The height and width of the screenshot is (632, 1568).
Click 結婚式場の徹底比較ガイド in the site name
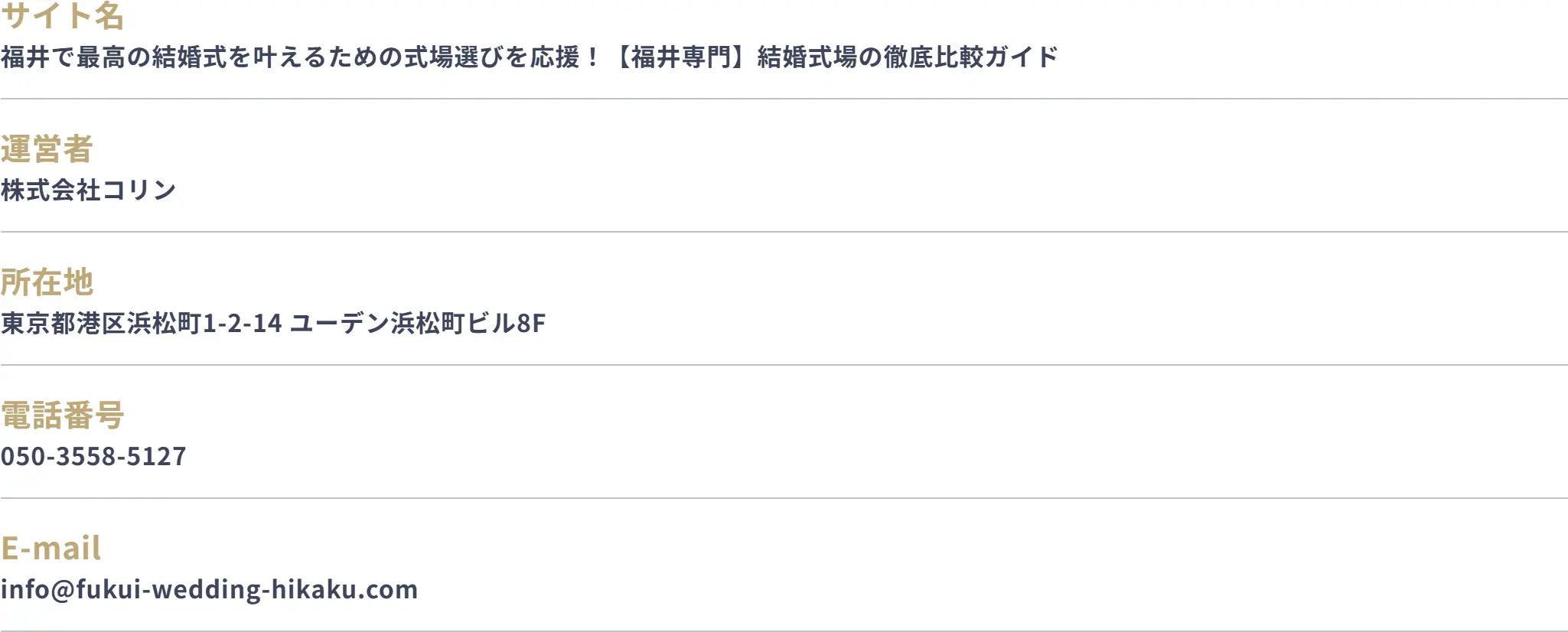point(908,57)
